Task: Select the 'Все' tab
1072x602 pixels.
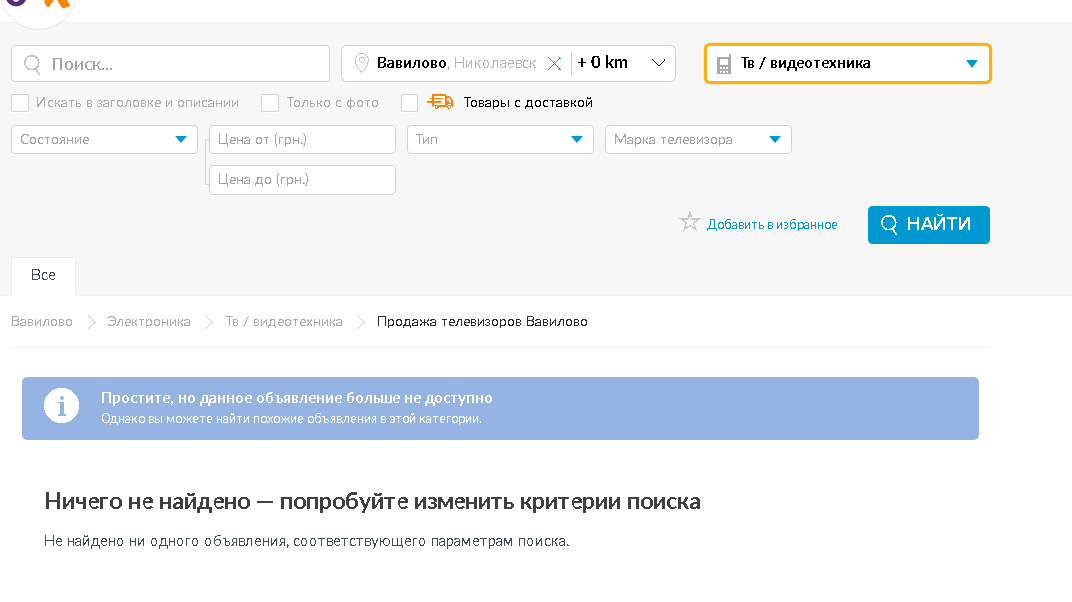Action: (43, 276)
